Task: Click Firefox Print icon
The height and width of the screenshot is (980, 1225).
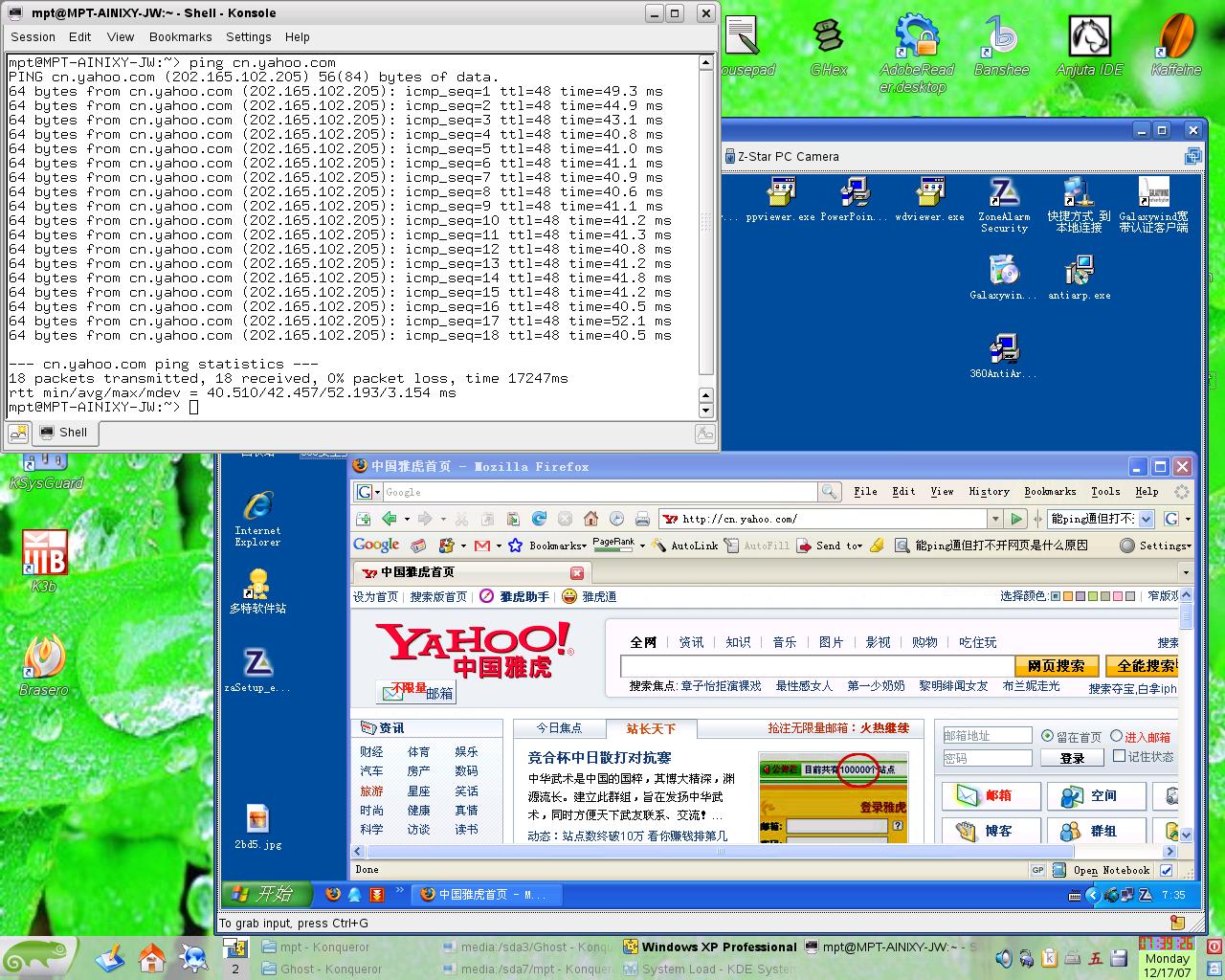Action: 642,519
